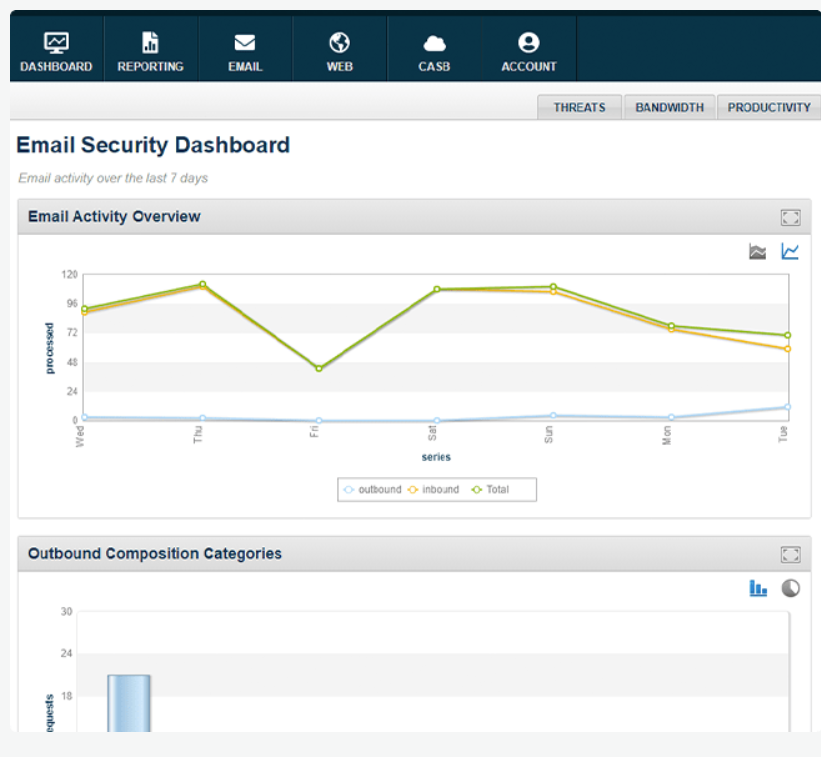Toggle the outbound series in legend
The image size is (821, 757).
[x=373, y=489]
